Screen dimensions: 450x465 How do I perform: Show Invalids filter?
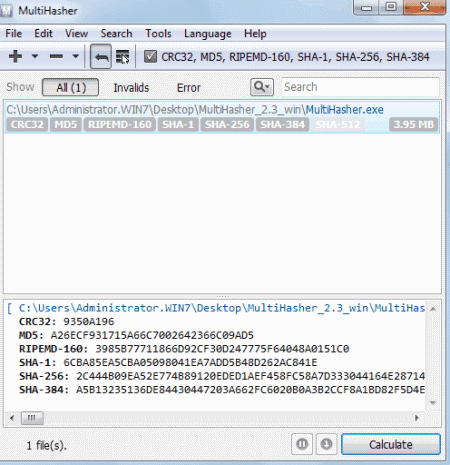pos(131,88)
